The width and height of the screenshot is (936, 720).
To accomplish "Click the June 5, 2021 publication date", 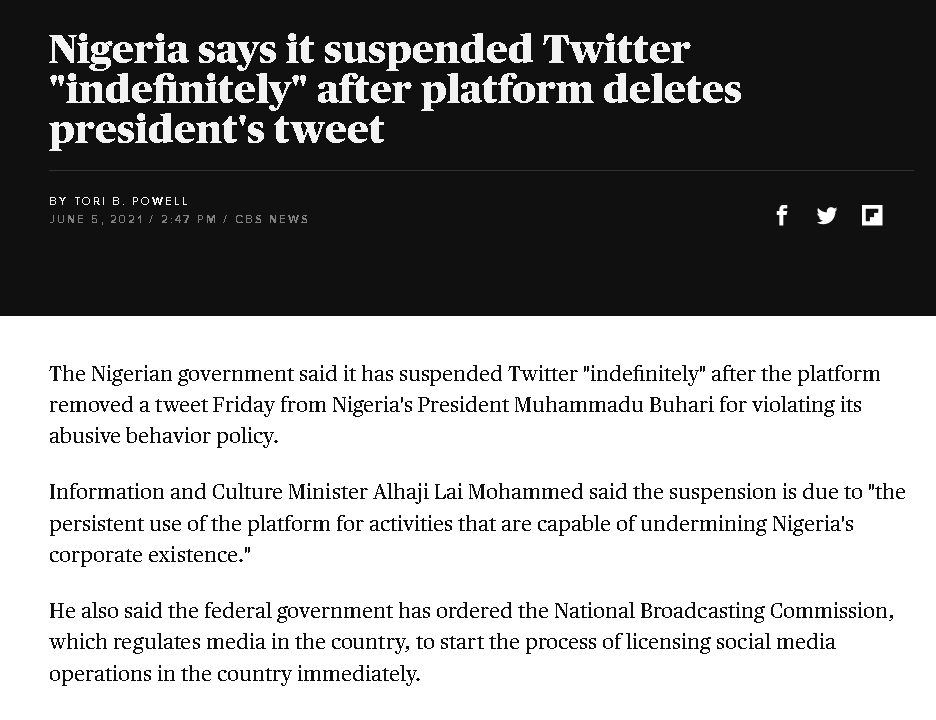I will click(x=97, y=219).
